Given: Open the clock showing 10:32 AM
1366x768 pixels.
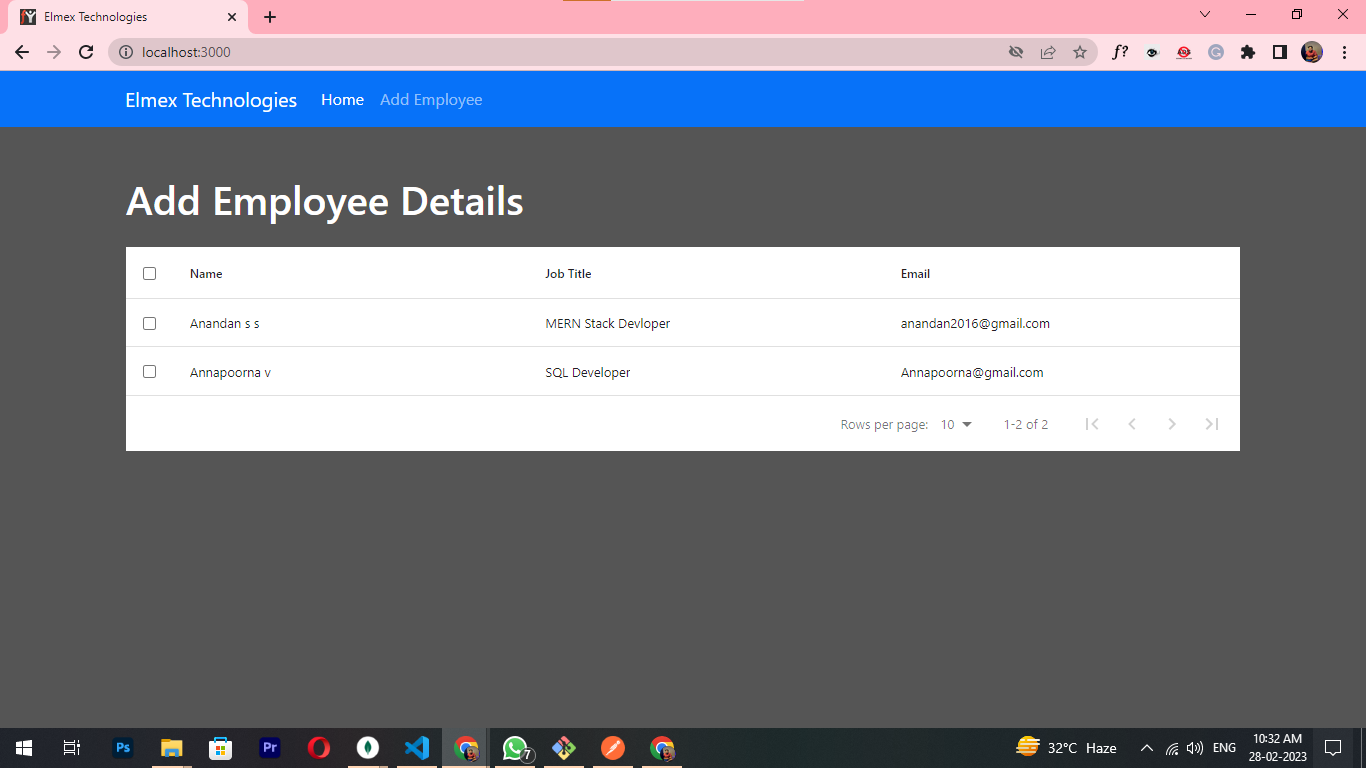Looking at the screenshot, I should [x=1277, y=748].
